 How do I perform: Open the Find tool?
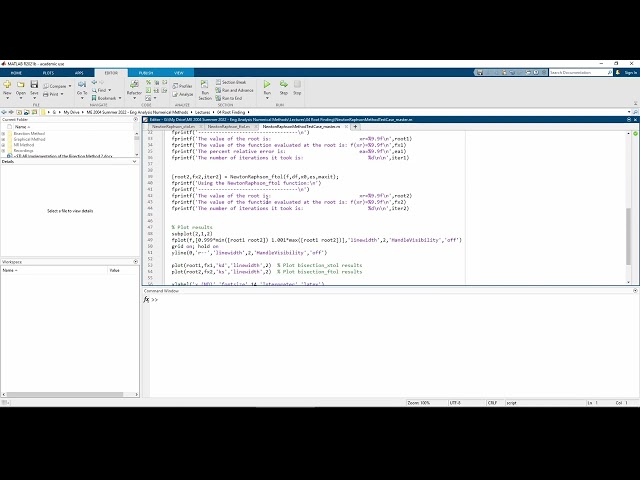pyautogui.click(x=101, y=90)
